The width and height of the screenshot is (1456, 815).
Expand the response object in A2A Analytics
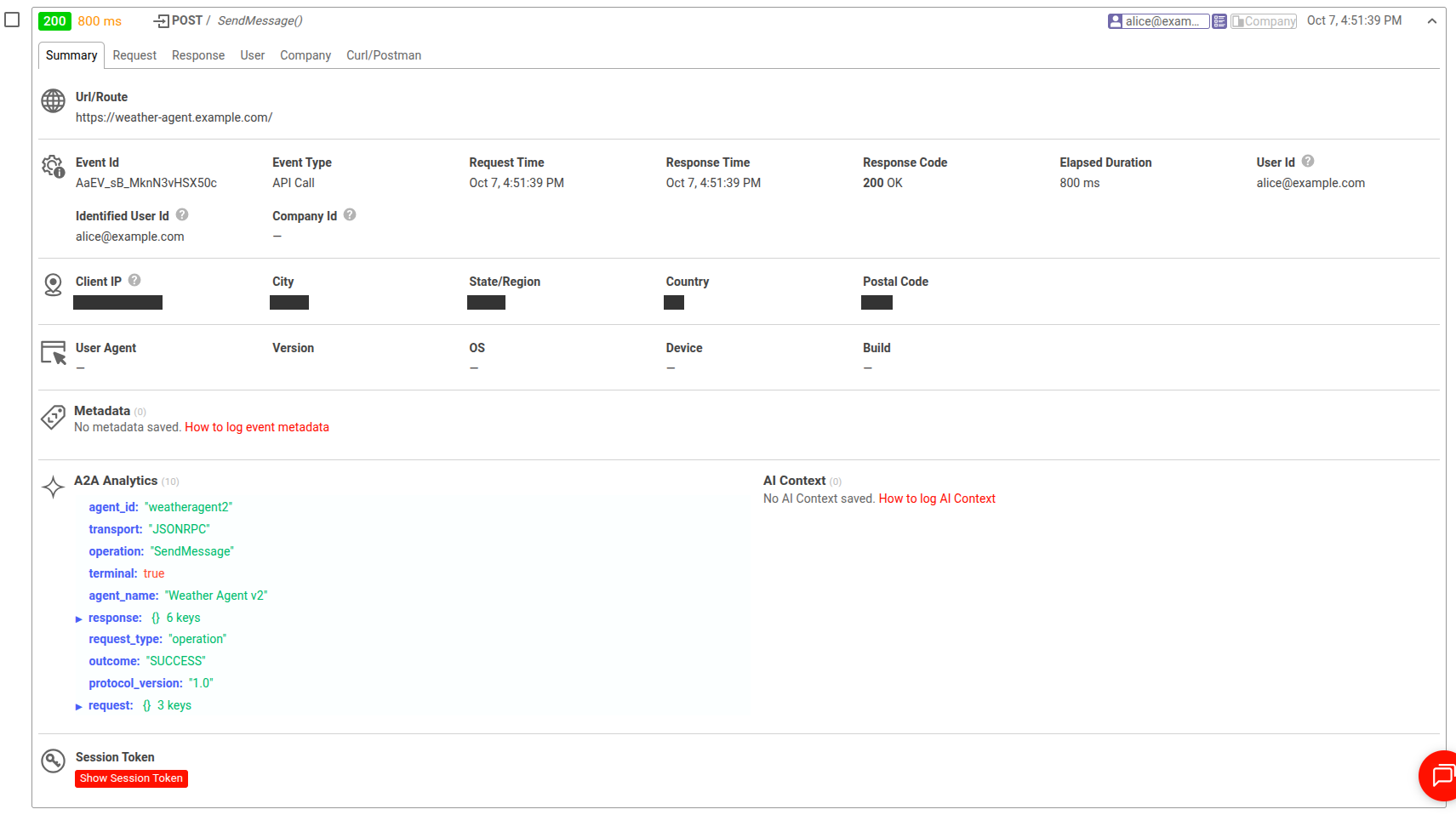point(79,619)
